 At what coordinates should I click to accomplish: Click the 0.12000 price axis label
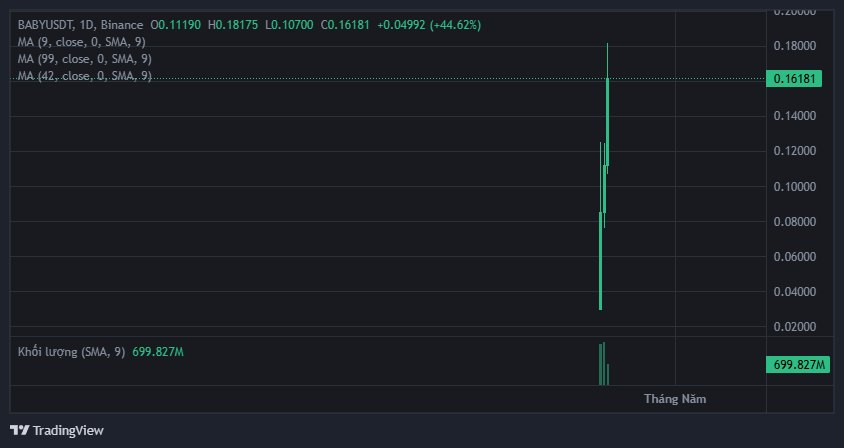point(794,151)
